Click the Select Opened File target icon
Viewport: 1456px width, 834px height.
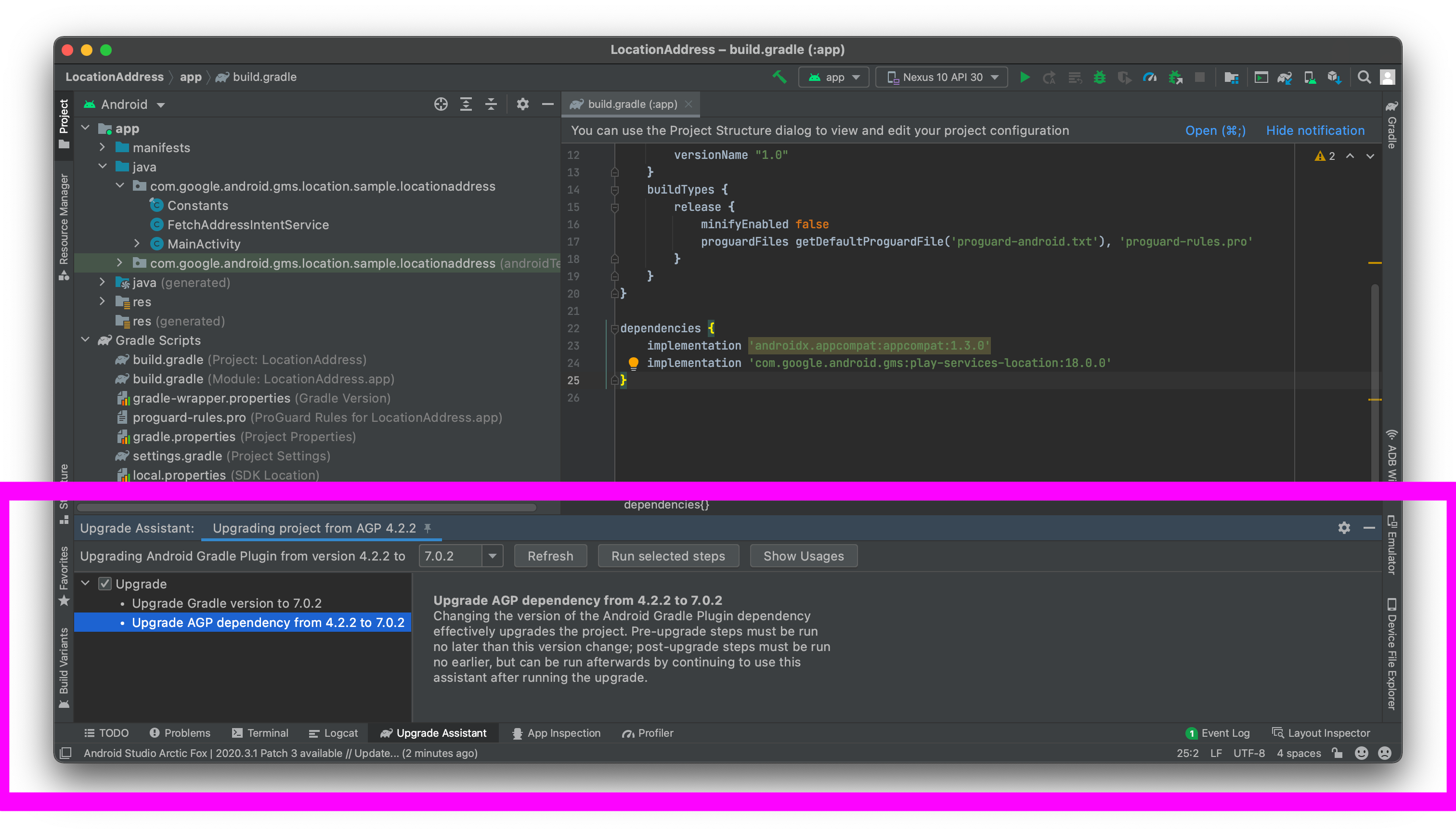coord(441,104)
